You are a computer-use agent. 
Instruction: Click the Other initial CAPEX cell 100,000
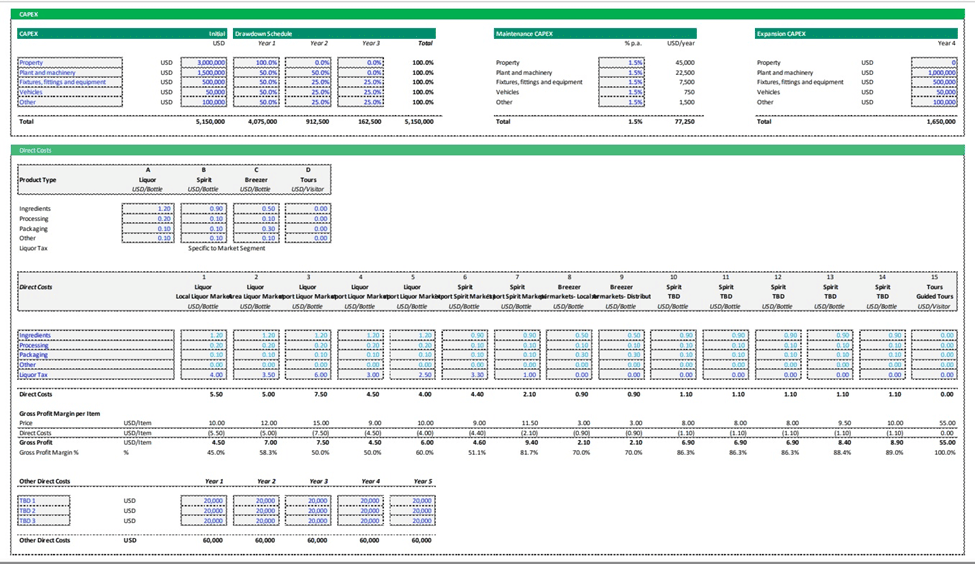click(203, 102)
